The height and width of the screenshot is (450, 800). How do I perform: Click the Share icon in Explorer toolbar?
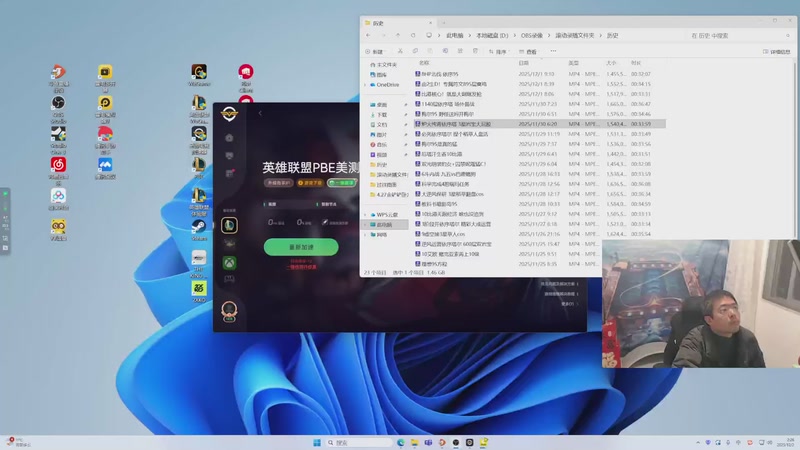(460, 51)
